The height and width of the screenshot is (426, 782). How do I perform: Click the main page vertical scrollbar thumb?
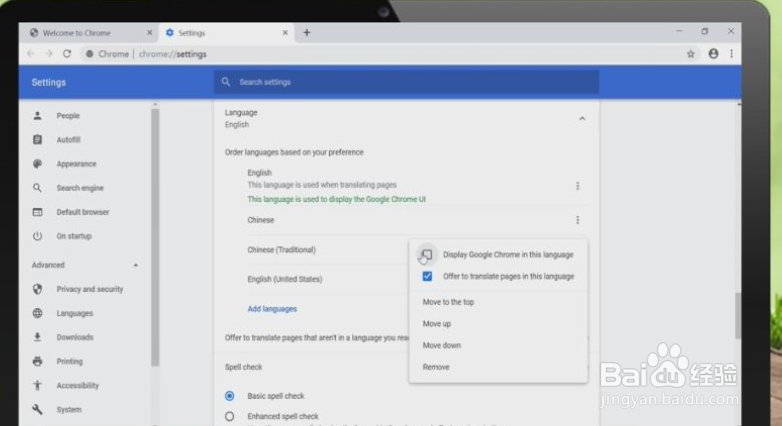pyautogui.click(x=738, y=316)
